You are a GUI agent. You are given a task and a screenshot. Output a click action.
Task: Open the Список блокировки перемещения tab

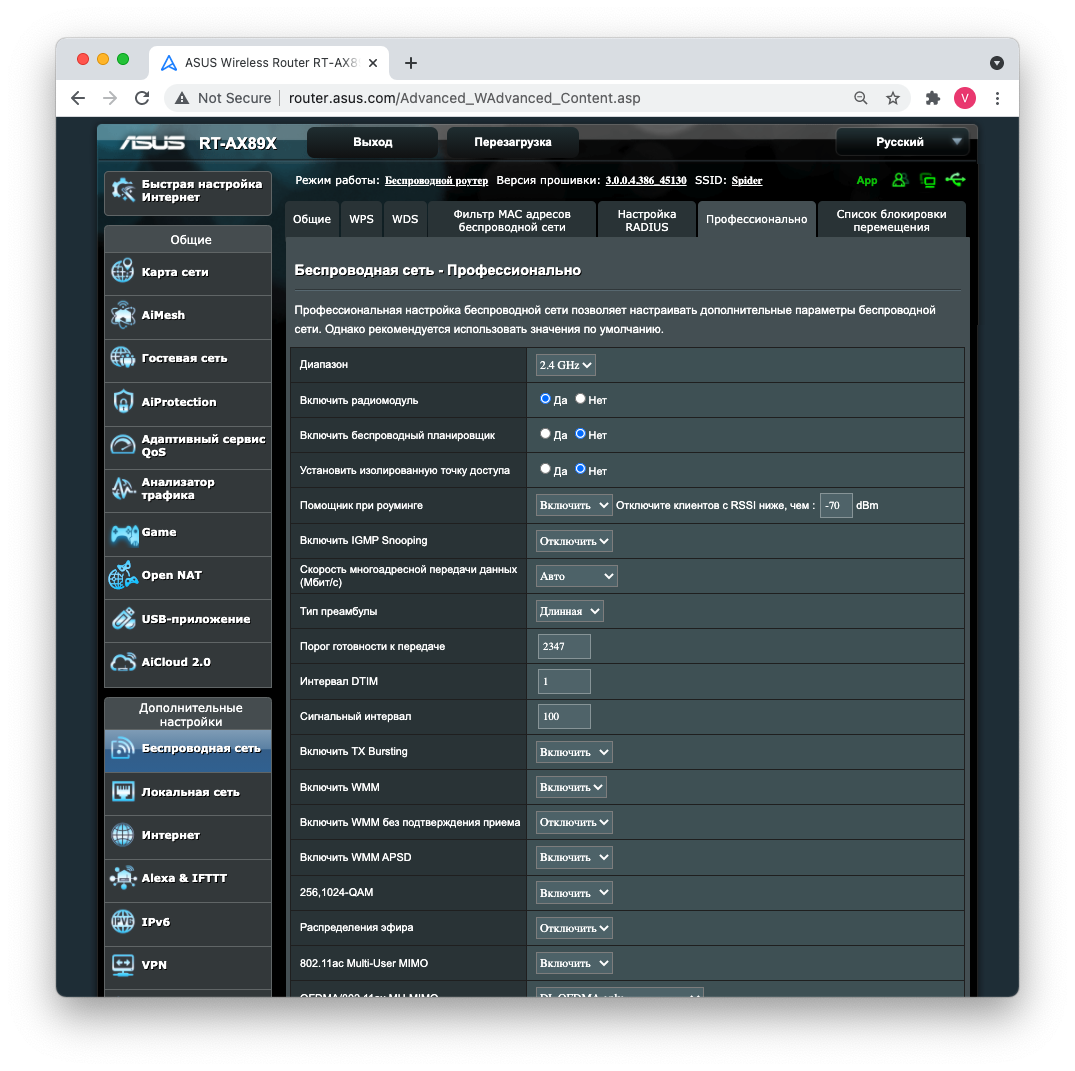[x=891, y=220]
